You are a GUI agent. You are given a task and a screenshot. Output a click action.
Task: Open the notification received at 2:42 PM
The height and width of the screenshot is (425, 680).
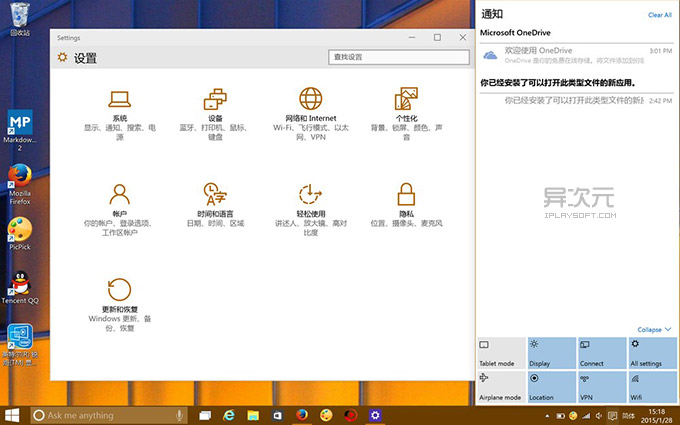[x=576, y=101]
